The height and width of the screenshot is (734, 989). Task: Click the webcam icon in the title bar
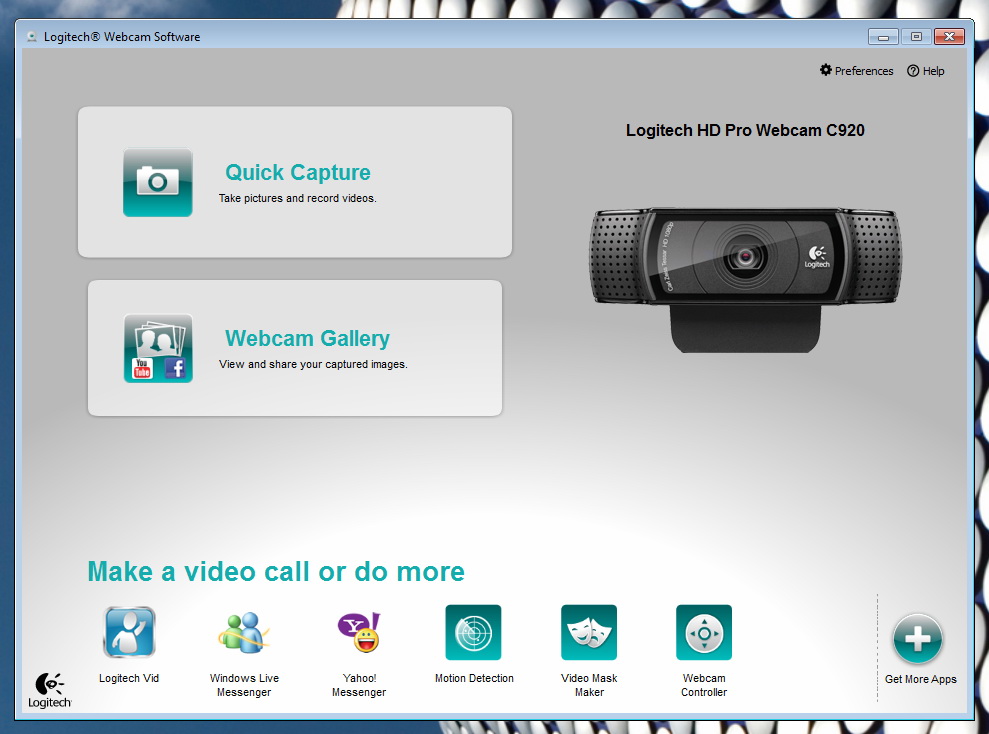pos(32,37)
